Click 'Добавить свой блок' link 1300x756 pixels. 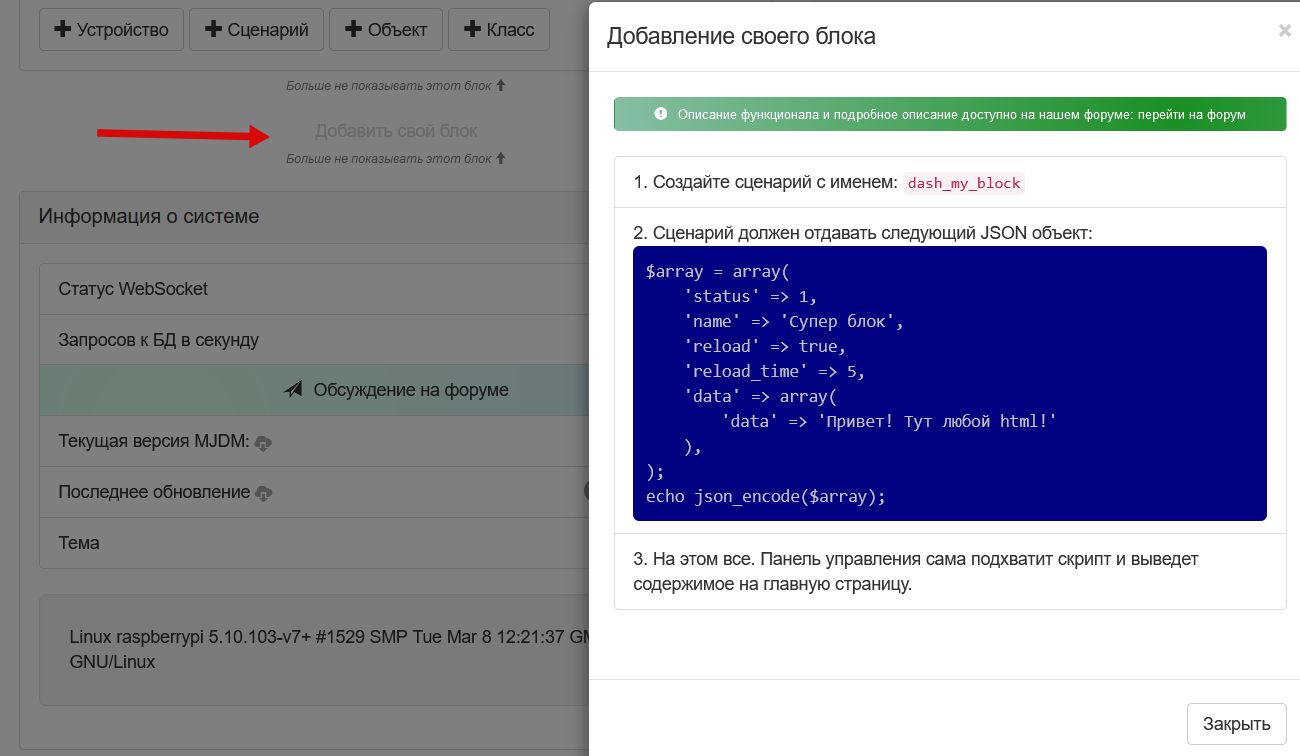click(396, 131)
